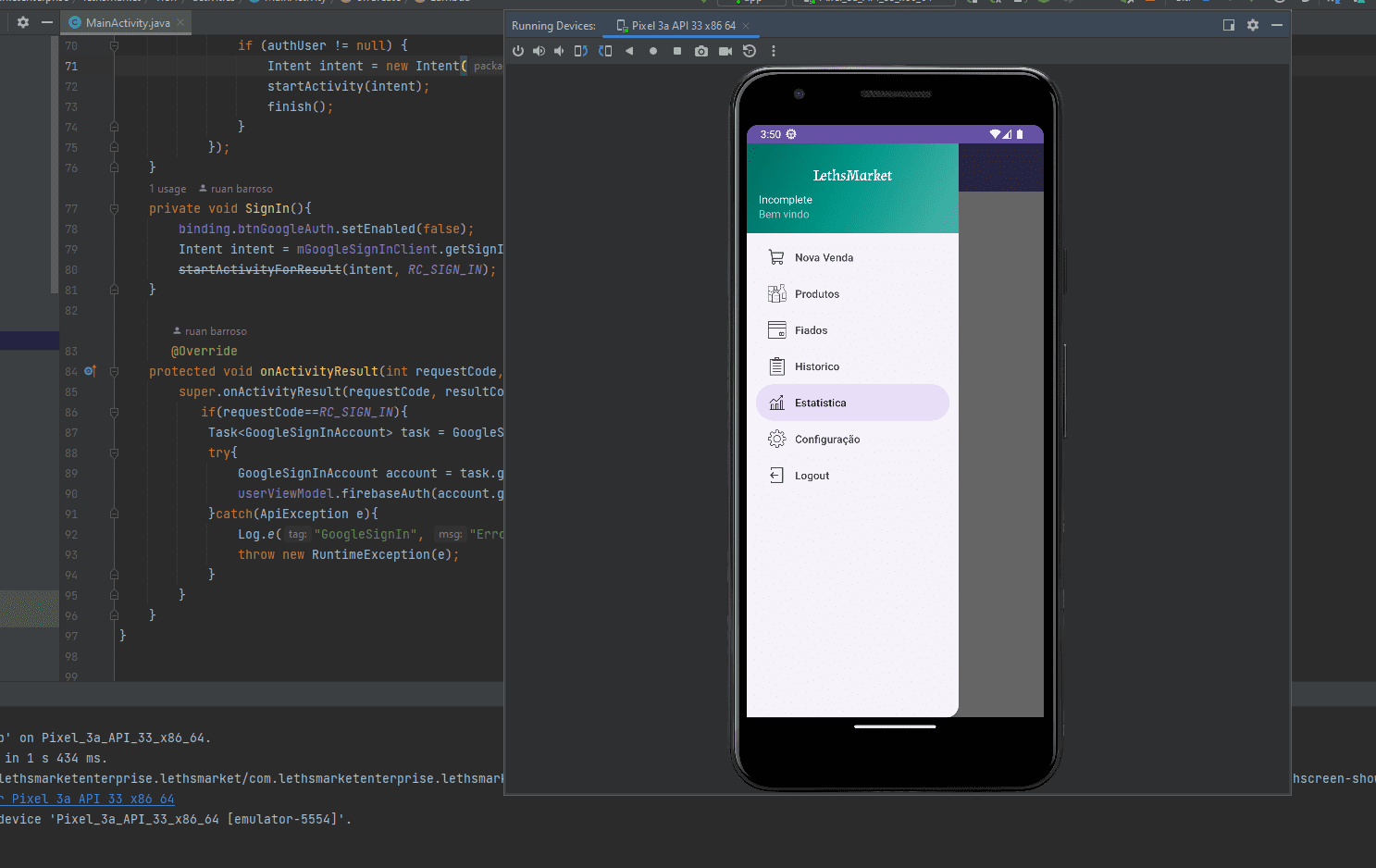1376x868 pixels.
Task: Open Nova Venda in the app drawer
Action: (x=824, y=258)
